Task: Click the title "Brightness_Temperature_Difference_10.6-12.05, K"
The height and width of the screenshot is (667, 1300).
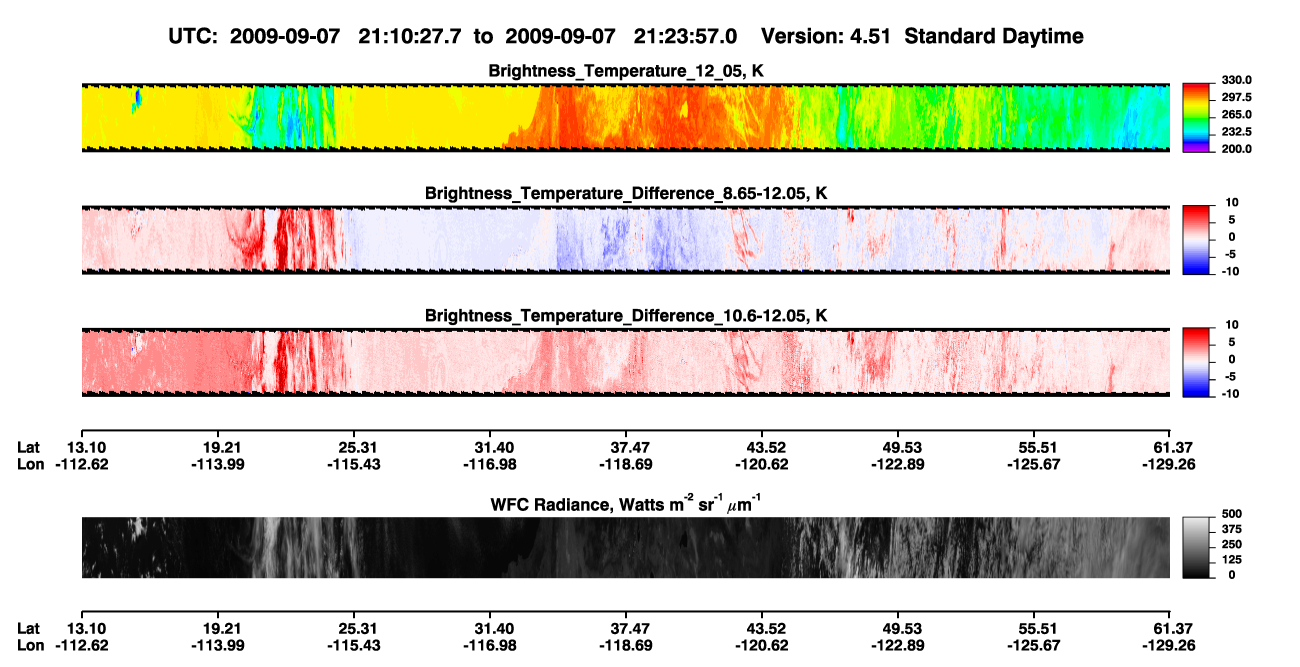Action: click(x=626, y=315)
